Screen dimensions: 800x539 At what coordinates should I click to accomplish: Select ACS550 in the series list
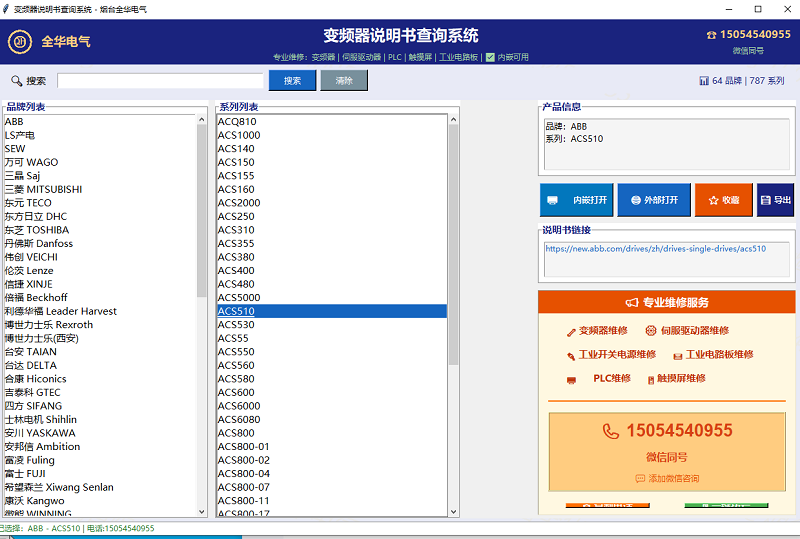tap(236, 352)
